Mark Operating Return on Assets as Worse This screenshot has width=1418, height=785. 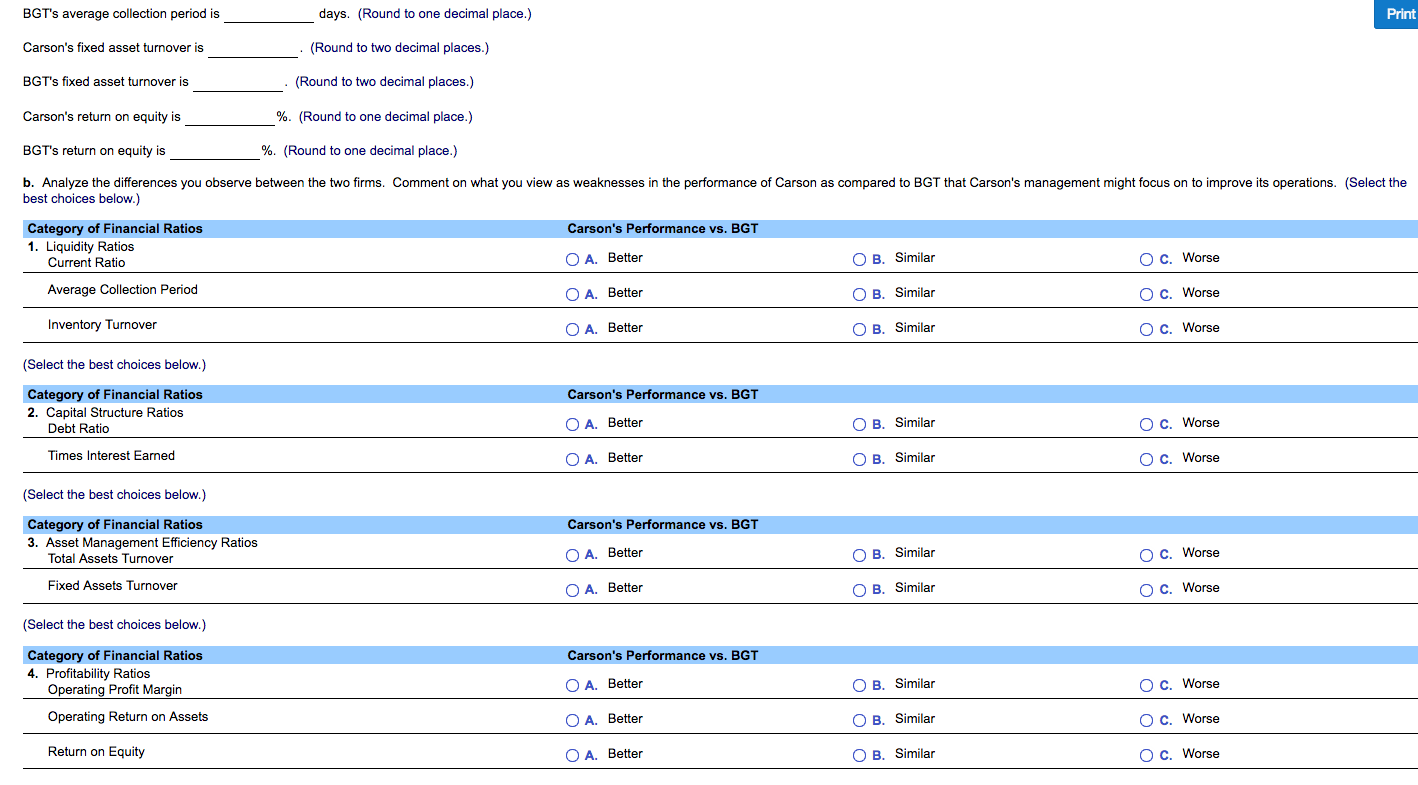(1147, 720)
